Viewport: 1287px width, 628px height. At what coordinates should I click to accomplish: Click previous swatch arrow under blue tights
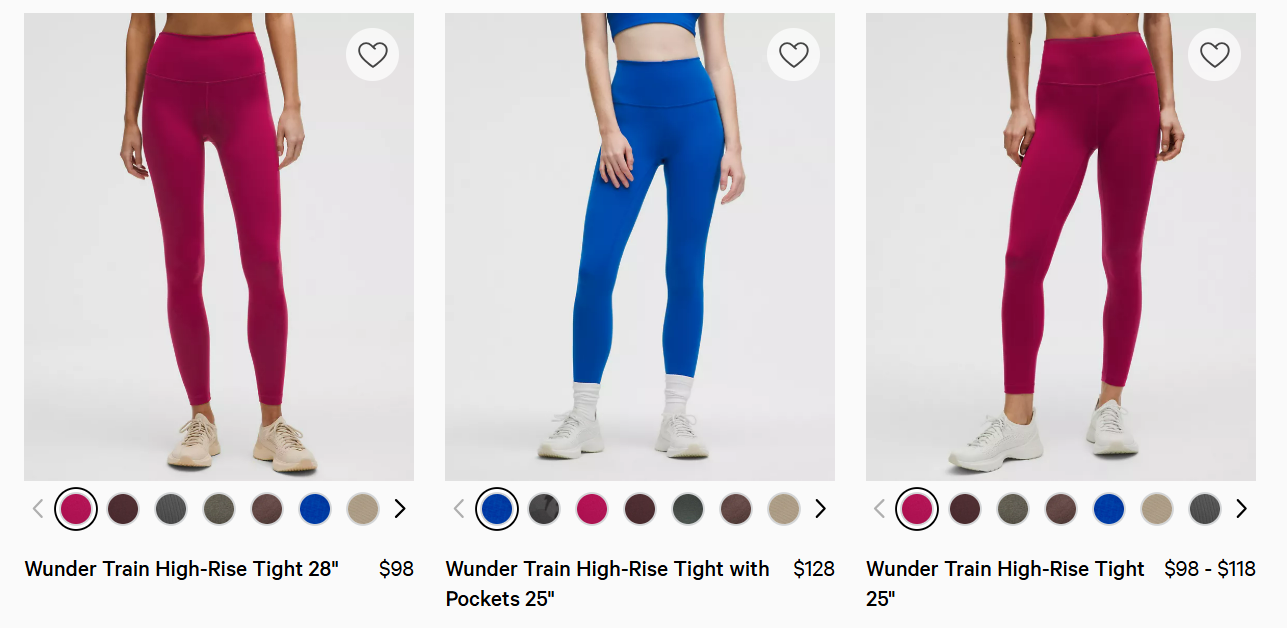[x=459, y=509]
